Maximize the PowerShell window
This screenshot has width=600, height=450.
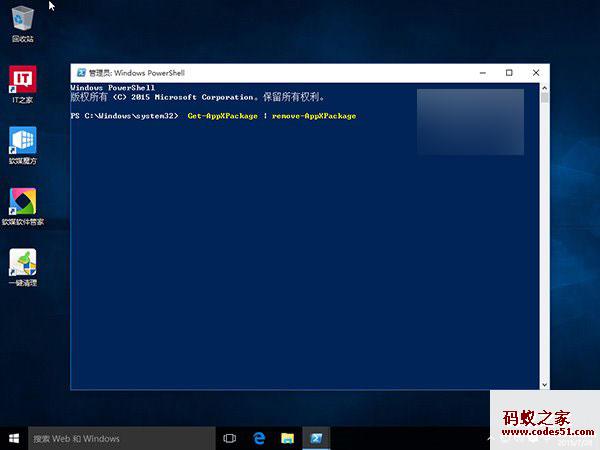coord(509,73)
